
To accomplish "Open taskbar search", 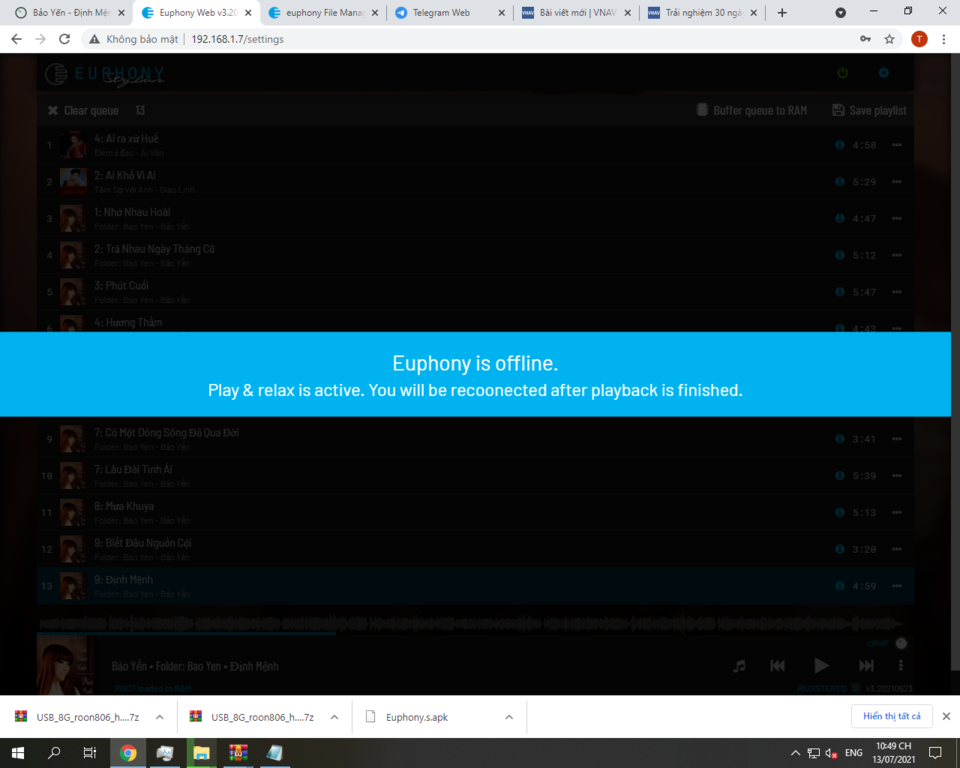I will click(54, 753).
